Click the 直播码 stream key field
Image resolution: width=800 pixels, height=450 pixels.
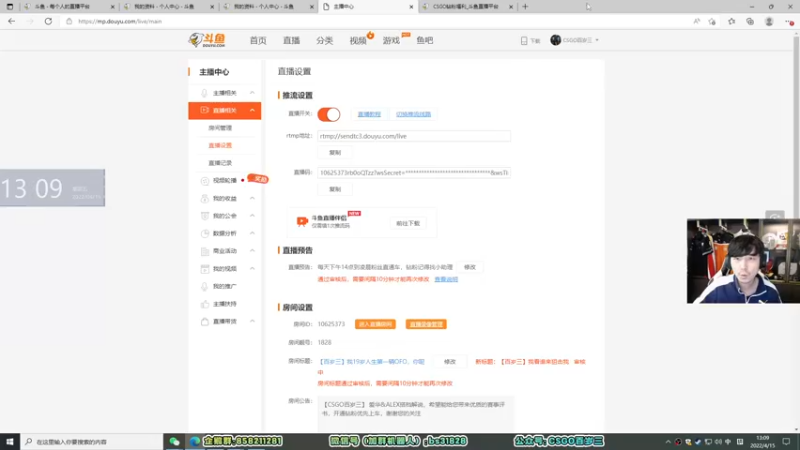(414, 173)
